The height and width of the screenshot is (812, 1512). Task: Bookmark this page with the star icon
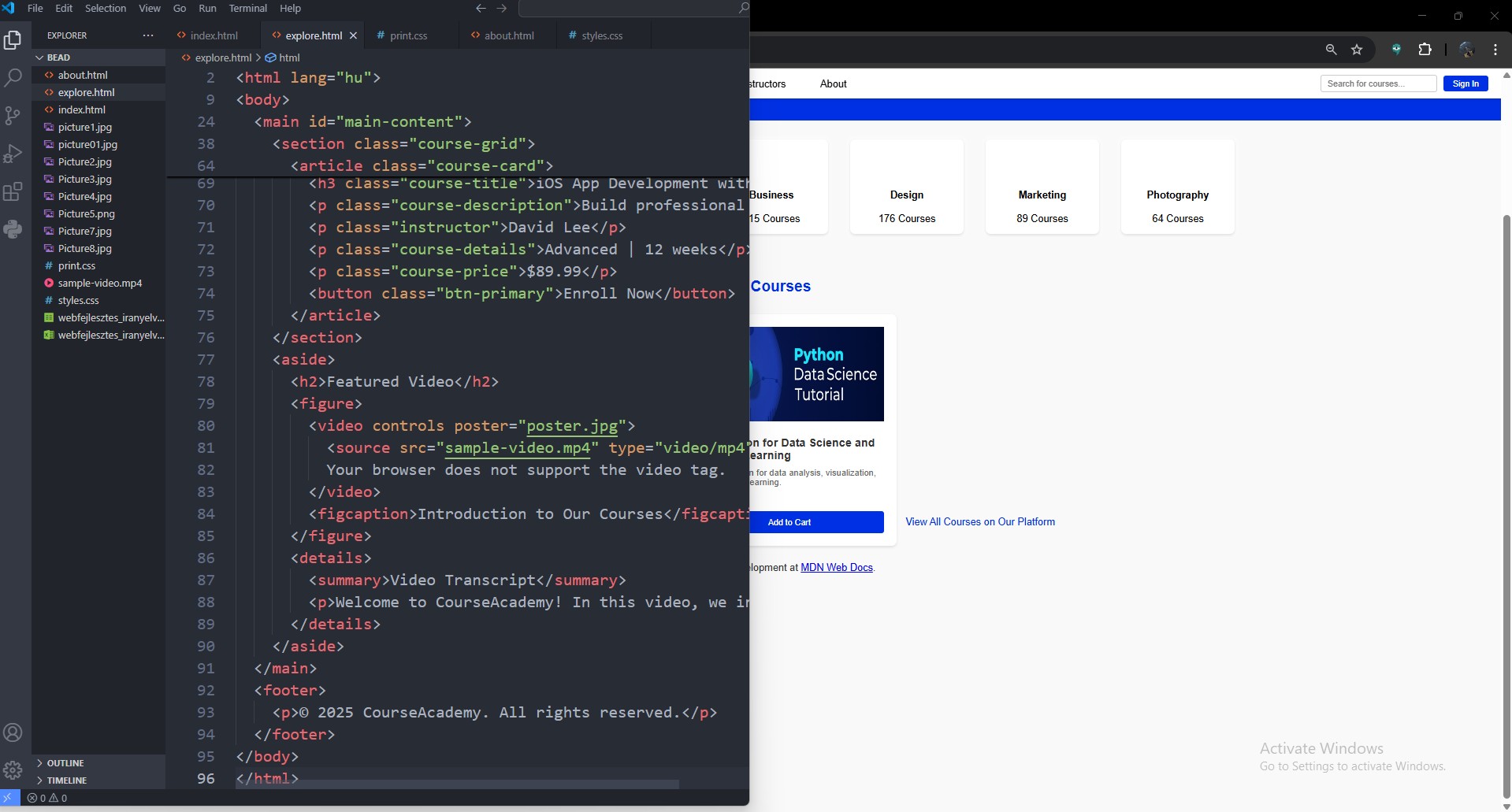[x=1357, y=50]
